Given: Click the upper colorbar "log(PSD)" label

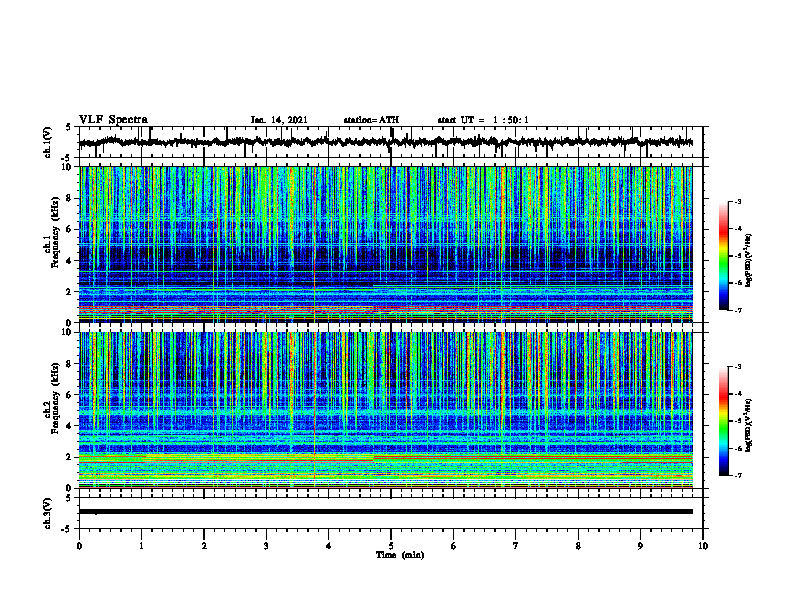Looking at the screenshot, I should coord(749,260).
